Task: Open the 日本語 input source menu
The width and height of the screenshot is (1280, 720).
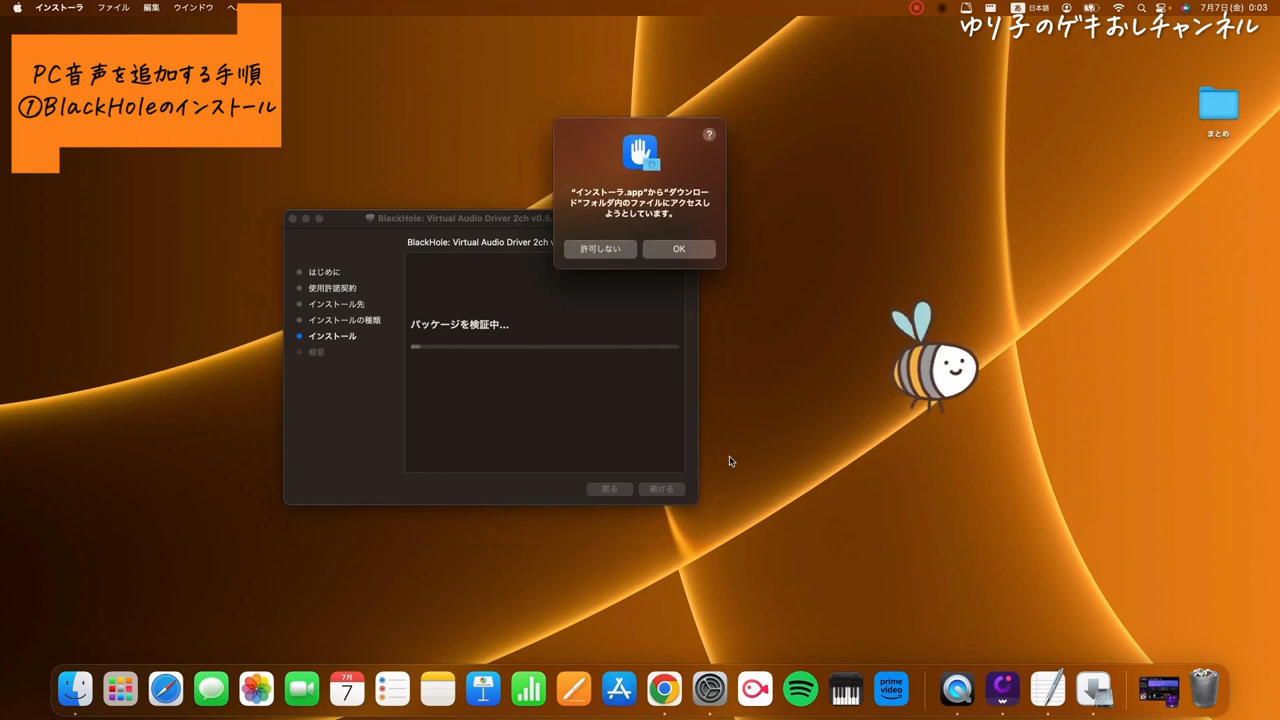Action: (x=1032, y=8)
